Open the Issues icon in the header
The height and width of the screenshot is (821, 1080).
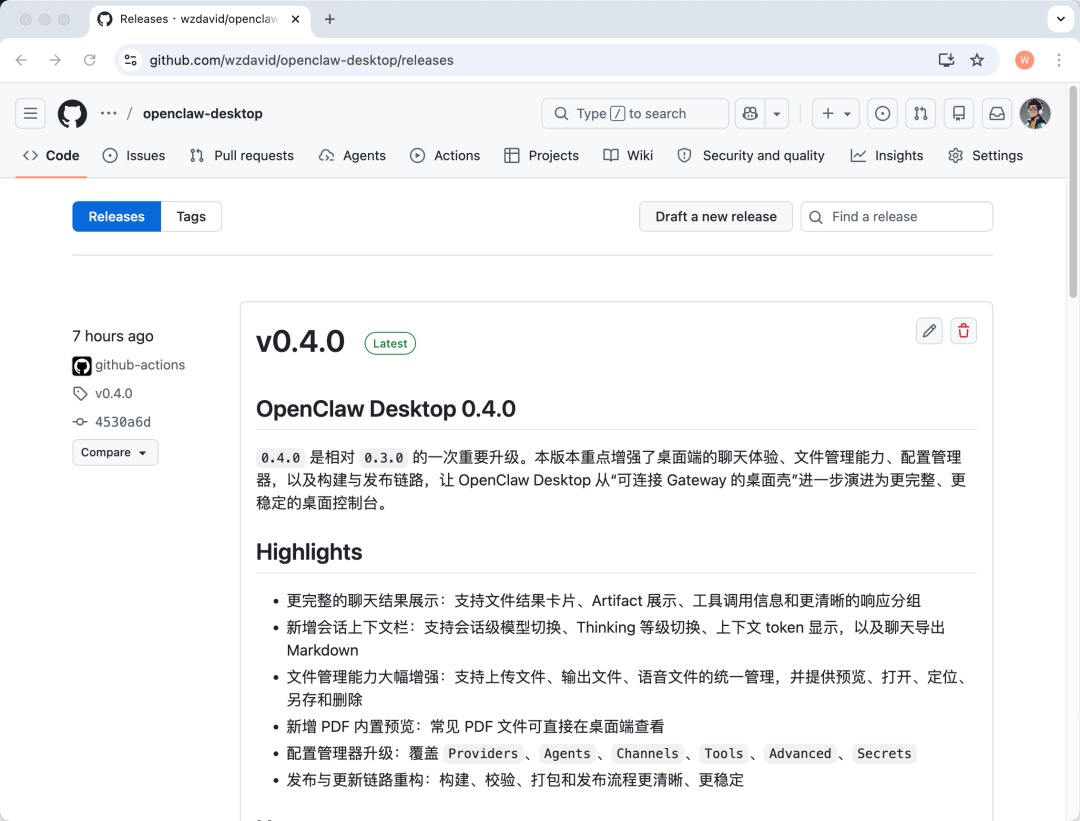click(x=882, y=114)
